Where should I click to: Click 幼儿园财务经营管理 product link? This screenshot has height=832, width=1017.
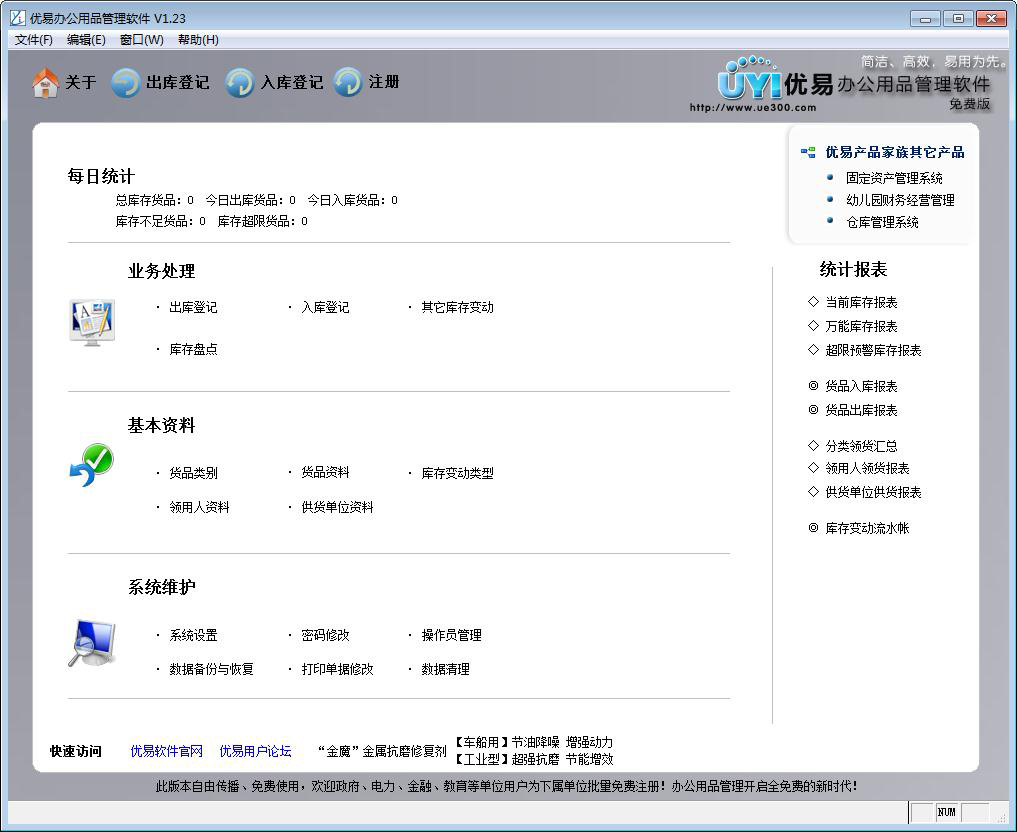(900, 200)
